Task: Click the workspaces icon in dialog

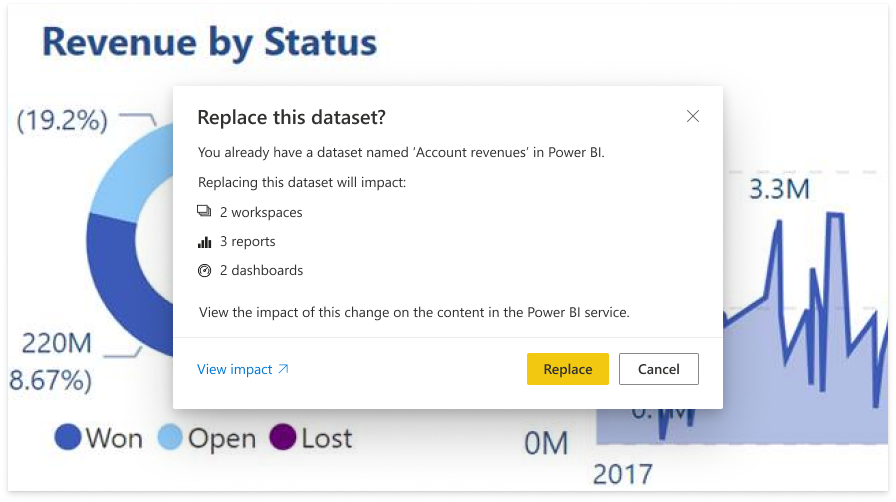Action: (x=205, y=211)
